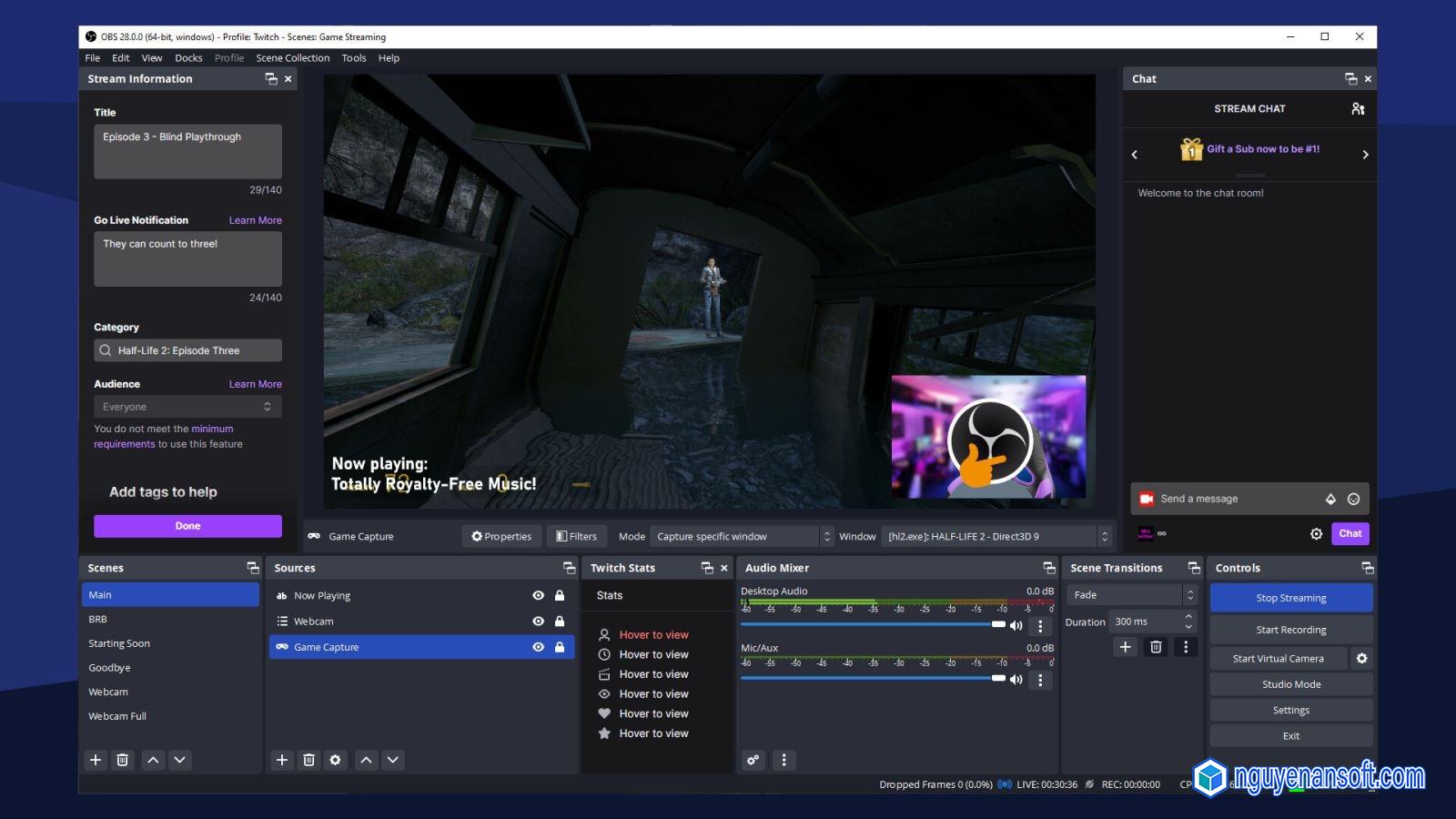This screenshot has height=819, width=1456.
Task: Open capture Window dropdown
Action: pos(997,537)
